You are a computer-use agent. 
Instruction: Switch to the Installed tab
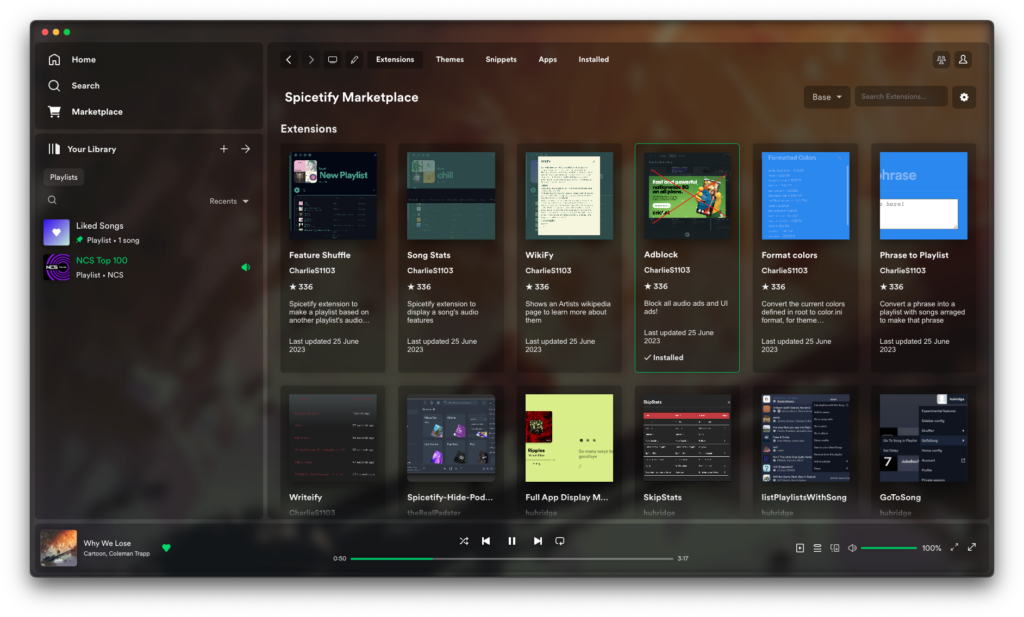click(x=594, y=59)
